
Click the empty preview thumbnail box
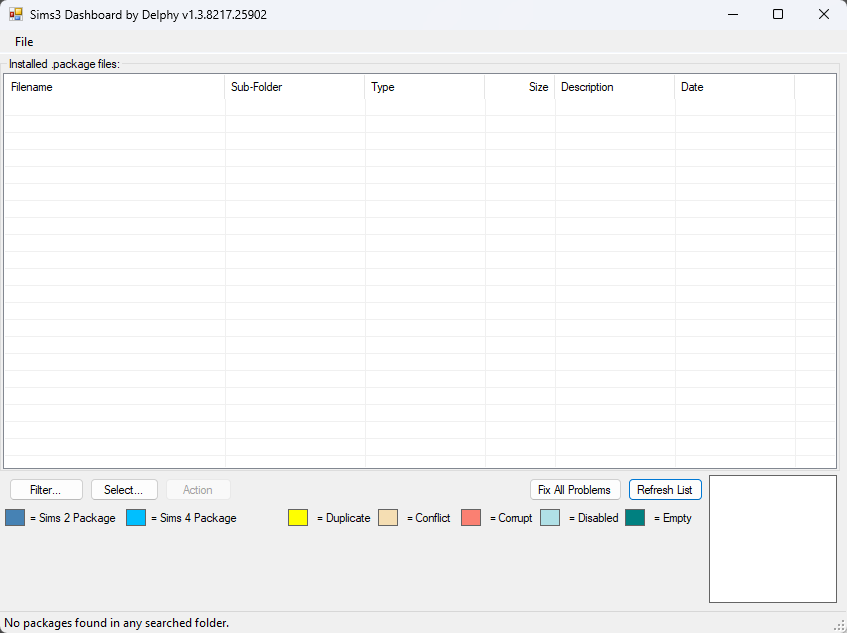[x=773, y=539]
